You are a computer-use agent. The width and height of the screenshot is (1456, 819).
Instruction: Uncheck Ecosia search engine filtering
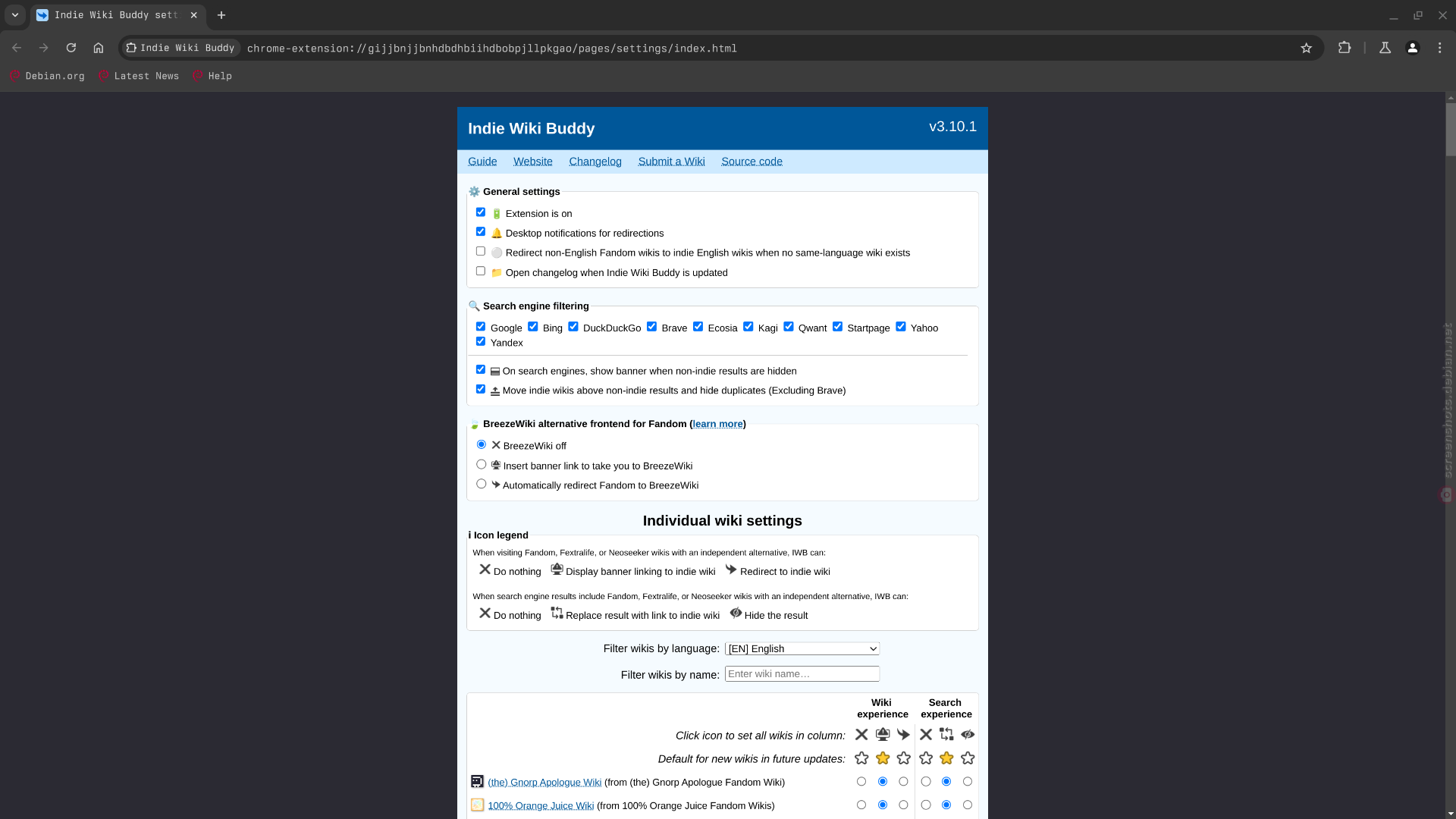click(x=698, y=327)
